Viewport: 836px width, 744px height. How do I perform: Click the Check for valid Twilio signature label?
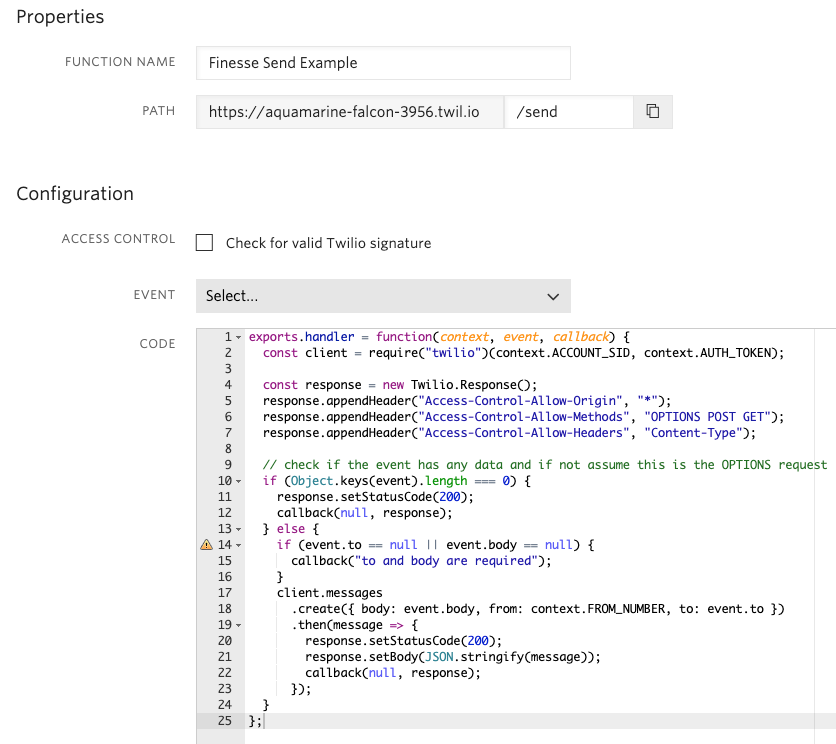click(328, 243)
